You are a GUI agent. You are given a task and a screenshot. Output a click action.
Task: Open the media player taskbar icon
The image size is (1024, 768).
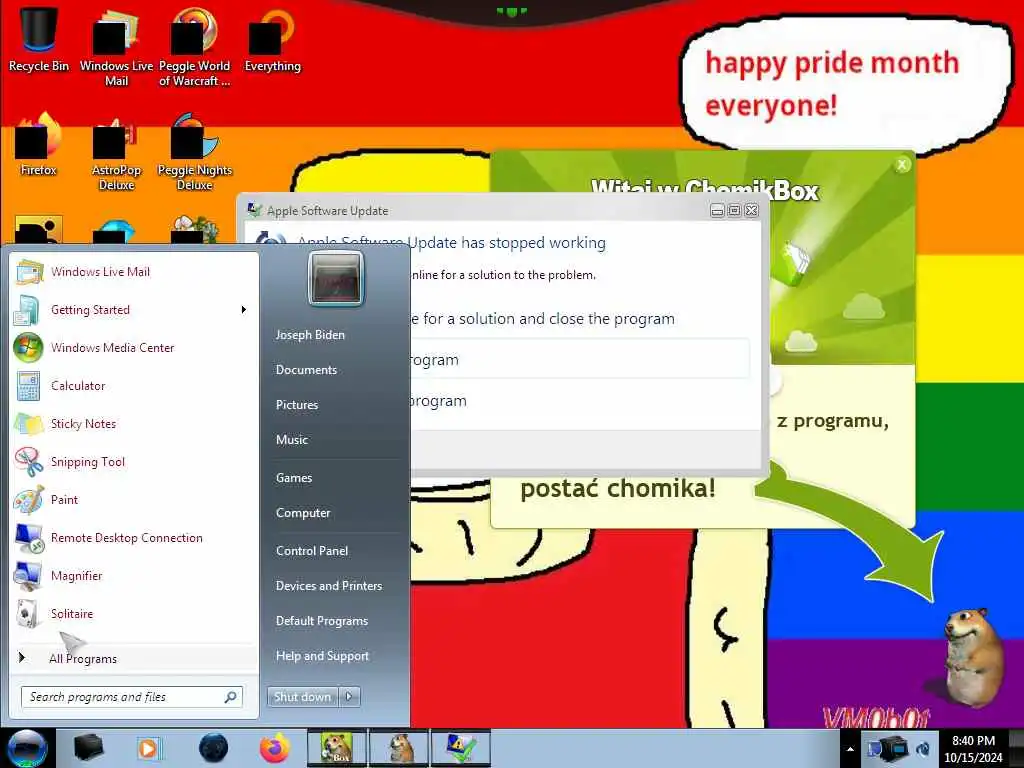[150, 748]
